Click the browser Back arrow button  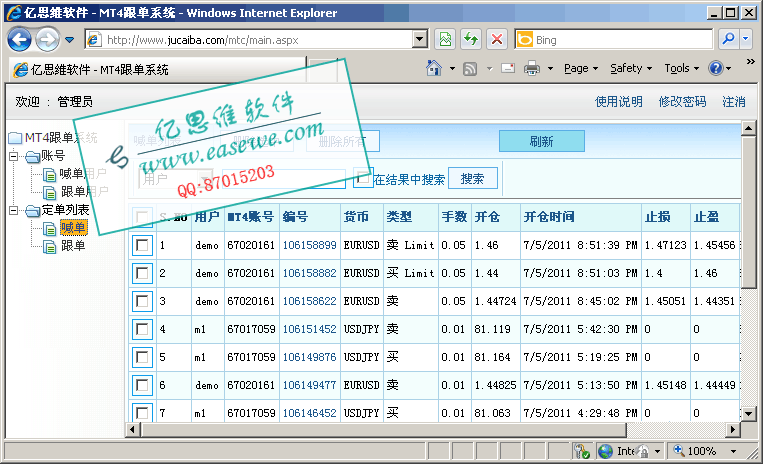19,39
